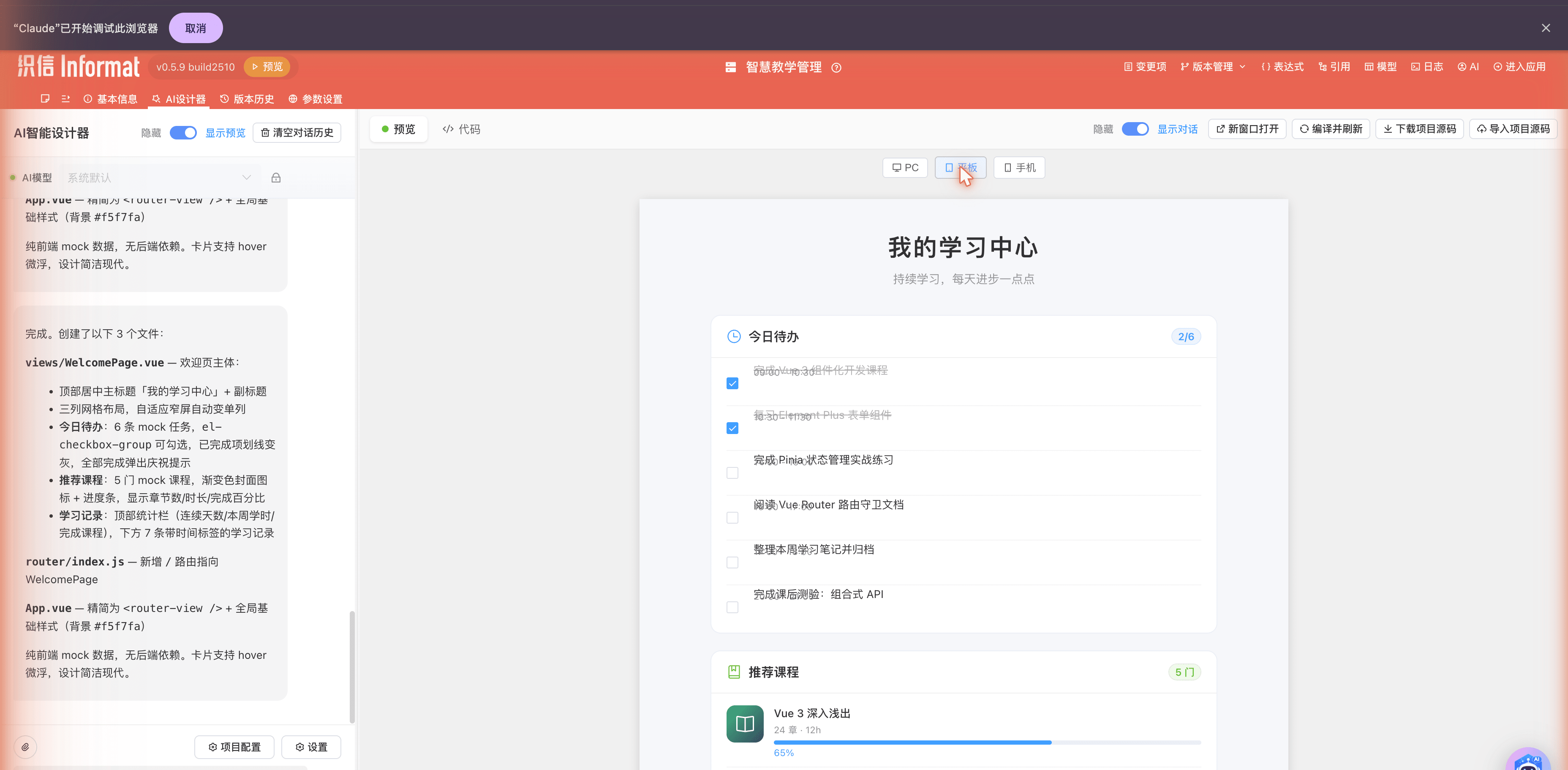The height and width of the screenshot is (770, 1568).
Task: Click the Informat logo
Action: (79, 66)
